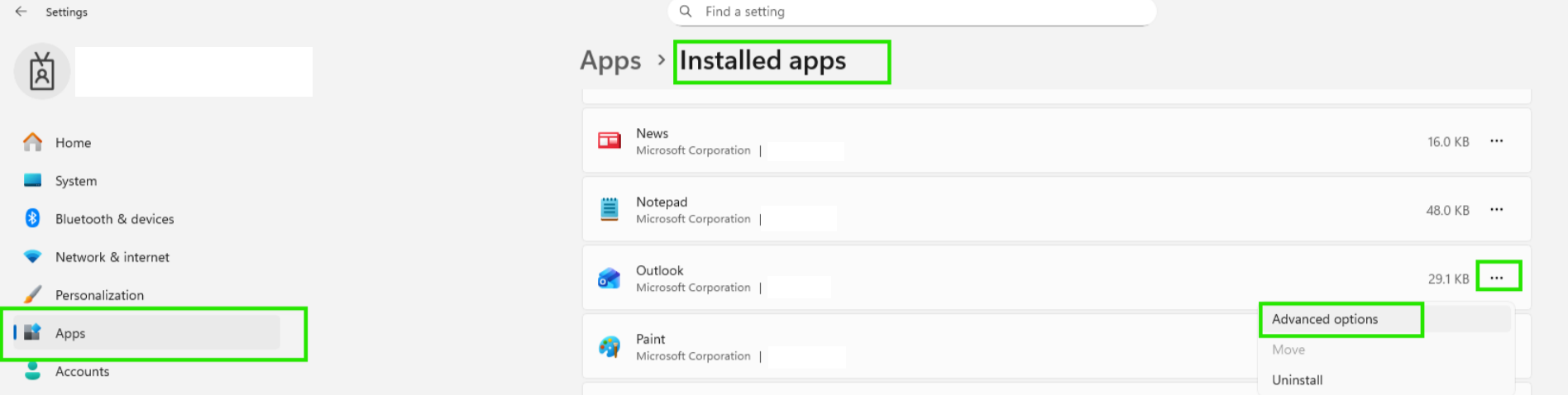Screen dimensions: 1568x395
Task: Click Microsoft Corporation under News
Action: click(693, 150)
